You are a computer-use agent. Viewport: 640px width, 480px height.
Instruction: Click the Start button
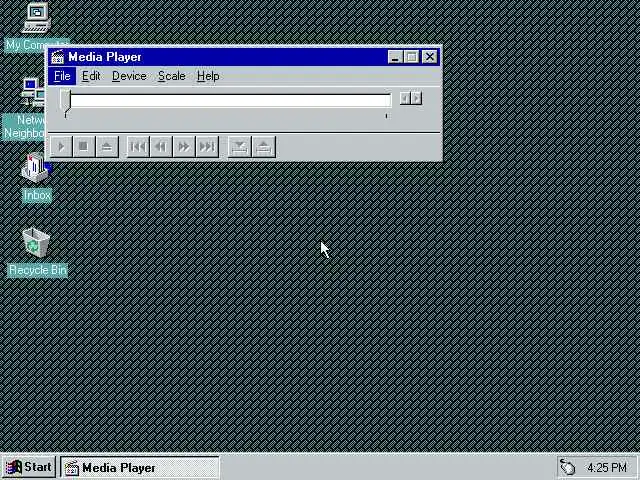29,467
